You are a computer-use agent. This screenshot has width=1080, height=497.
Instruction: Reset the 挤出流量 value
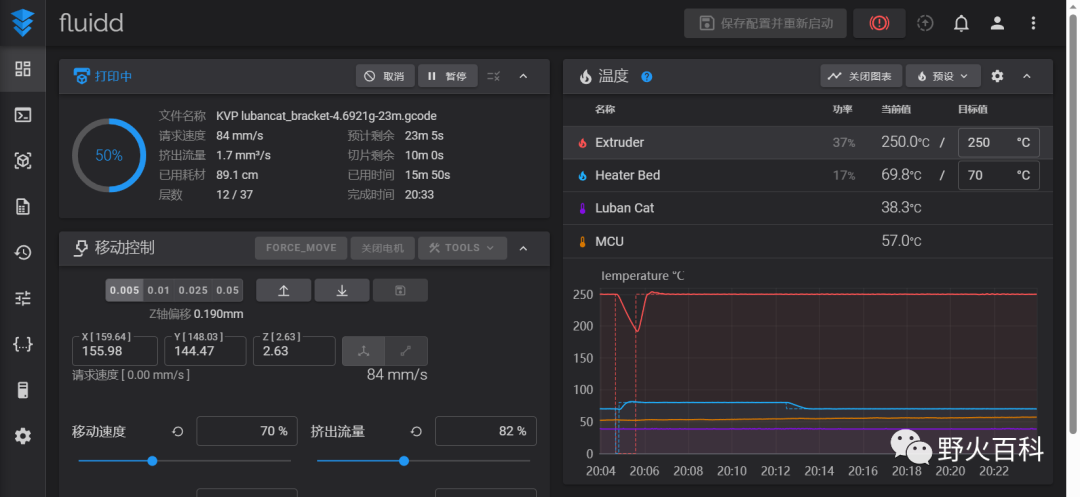[x=416, y=432]
